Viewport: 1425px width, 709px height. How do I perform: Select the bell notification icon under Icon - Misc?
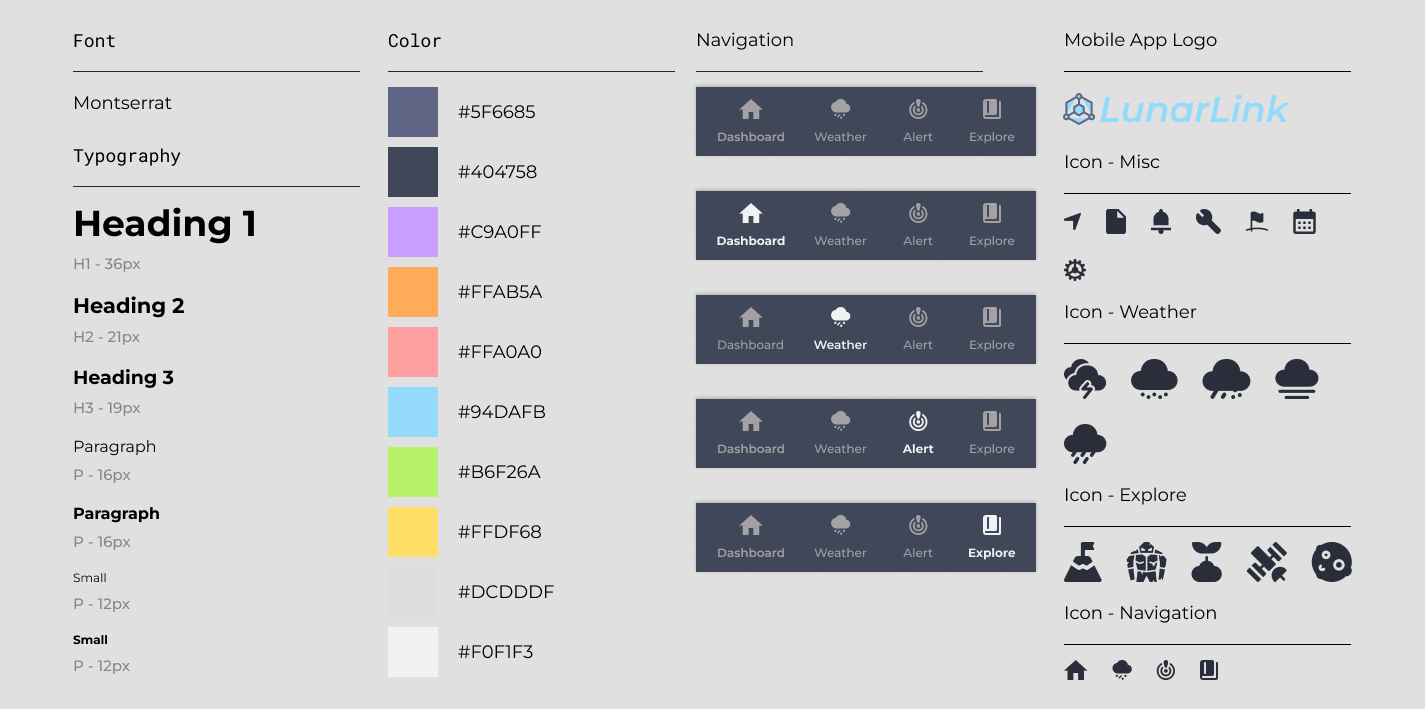[x=1160, y=222]
